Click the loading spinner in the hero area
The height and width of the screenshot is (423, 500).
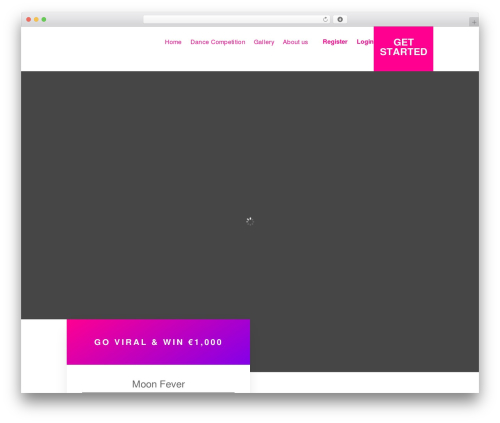click(x=250, y=221)
